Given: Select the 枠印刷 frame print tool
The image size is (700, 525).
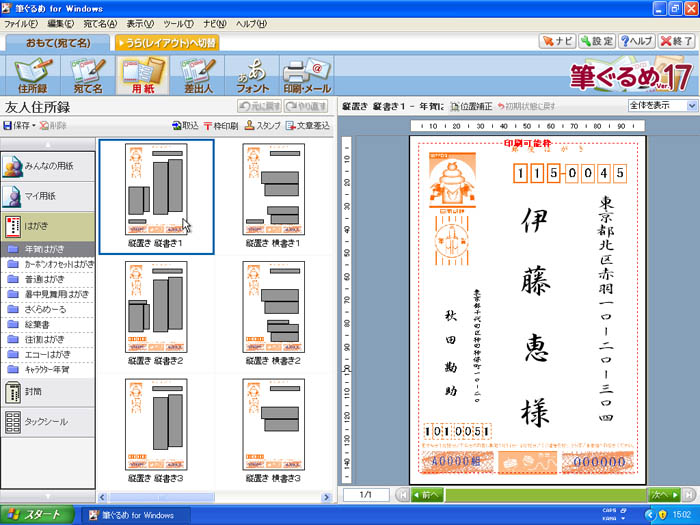Looking at the screenshot, I should pyautogui.click(x=220, y=126).
